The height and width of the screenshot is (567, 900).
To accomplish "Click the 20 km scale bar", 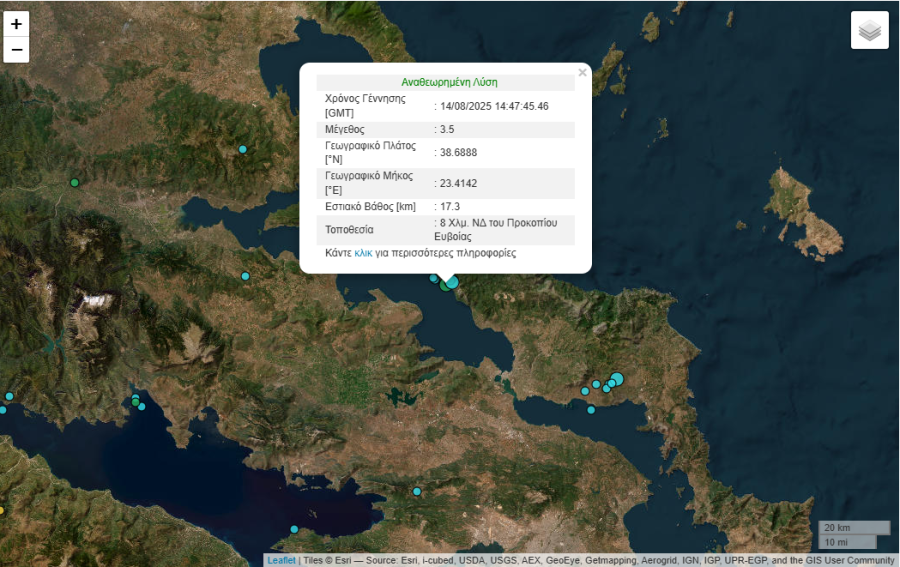I will (x=853, y=527).
